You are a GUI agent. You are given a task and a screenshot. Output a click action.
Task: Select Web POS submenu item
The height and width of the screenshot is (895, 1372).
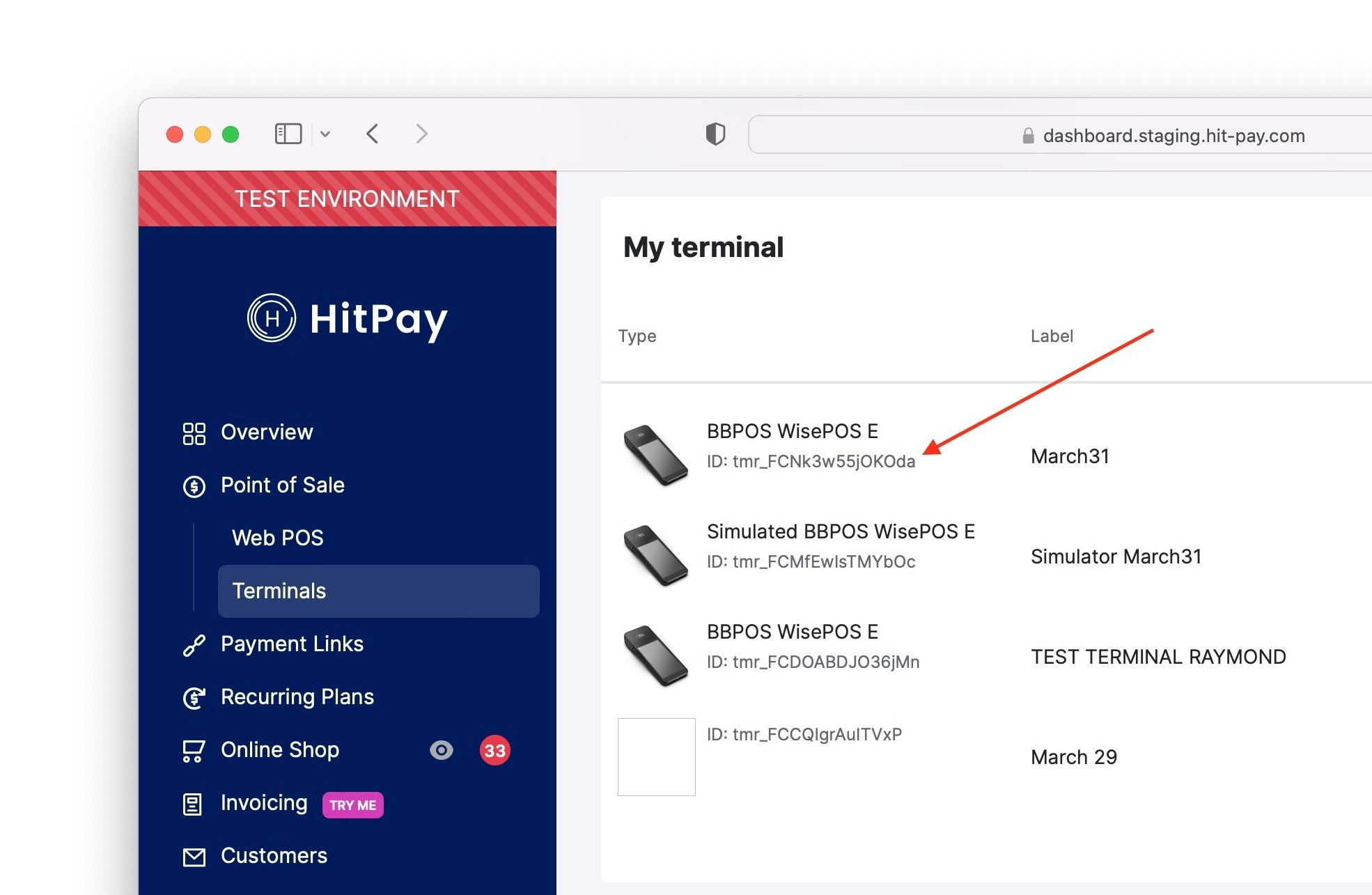click(x=278, y=538)
